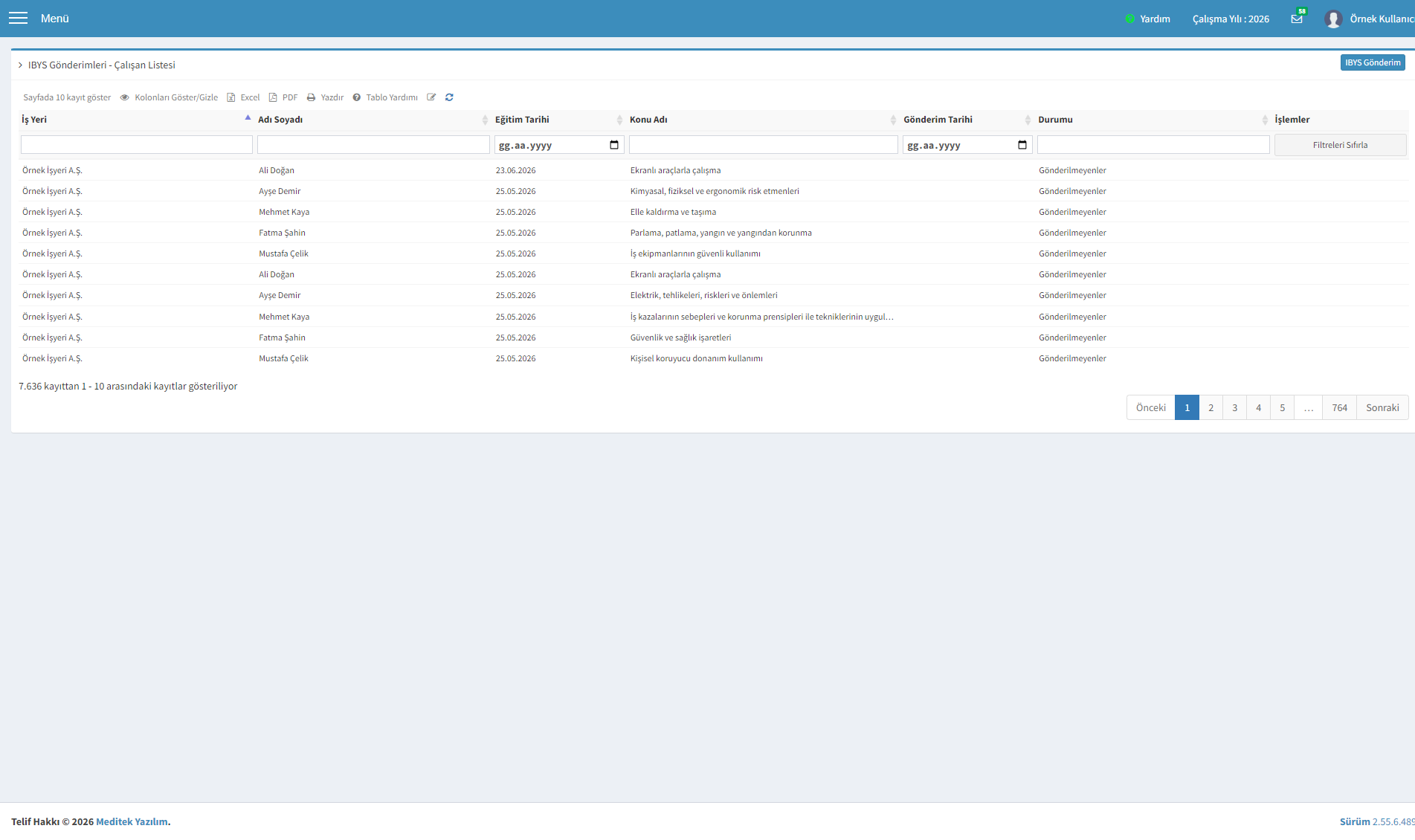Select 'Elle kaldırma ve taşıma' topic cell
The height and width of the screenshot is (840, 1415).
pos(674,212)
